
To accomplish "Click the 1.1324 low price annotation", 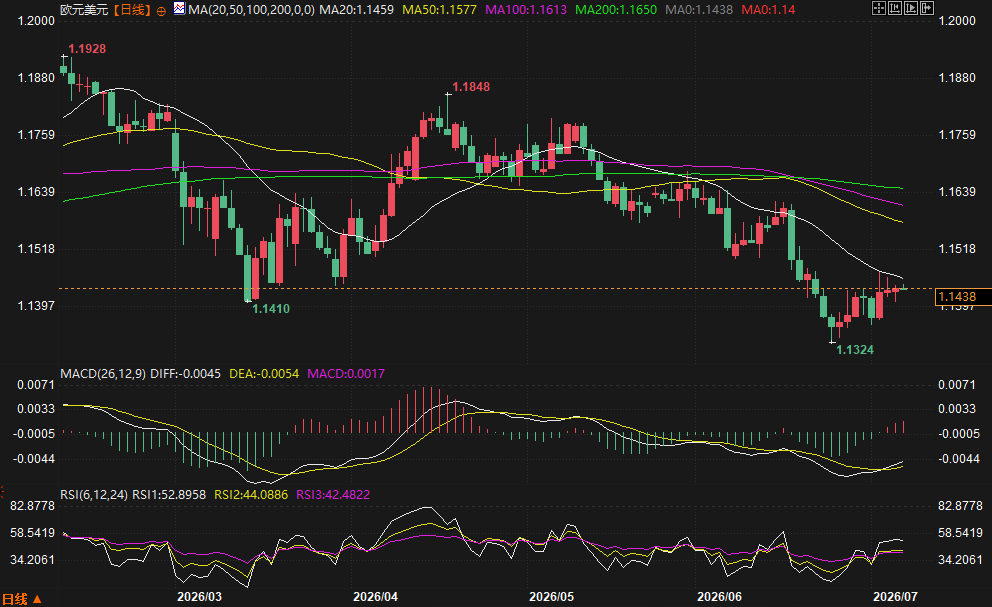I will click(855, 349).
